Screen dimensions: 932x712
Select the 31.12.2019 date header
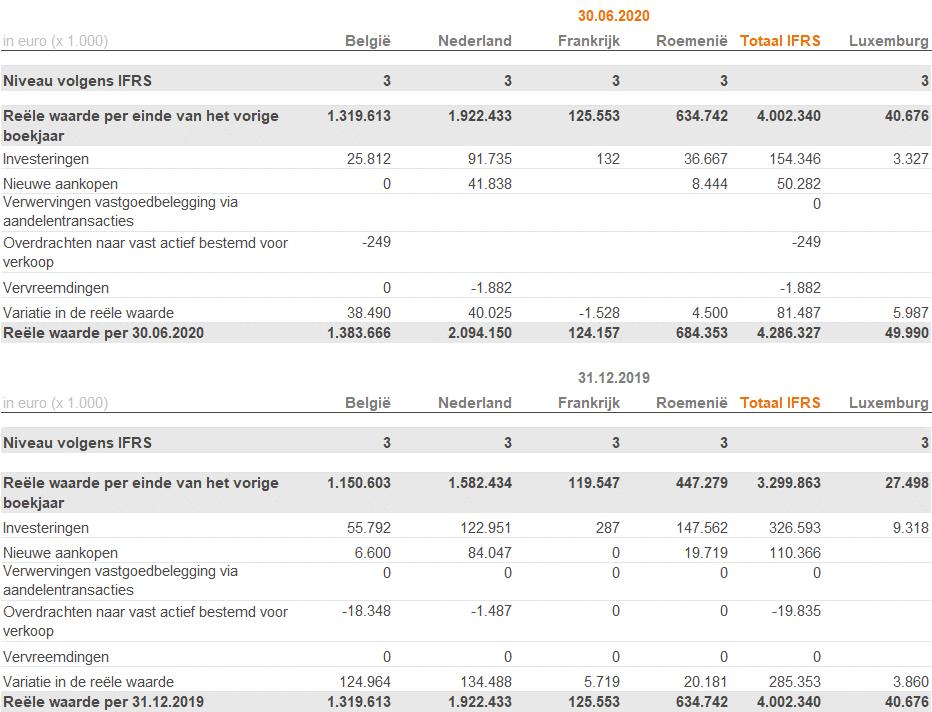coord(613,378)
